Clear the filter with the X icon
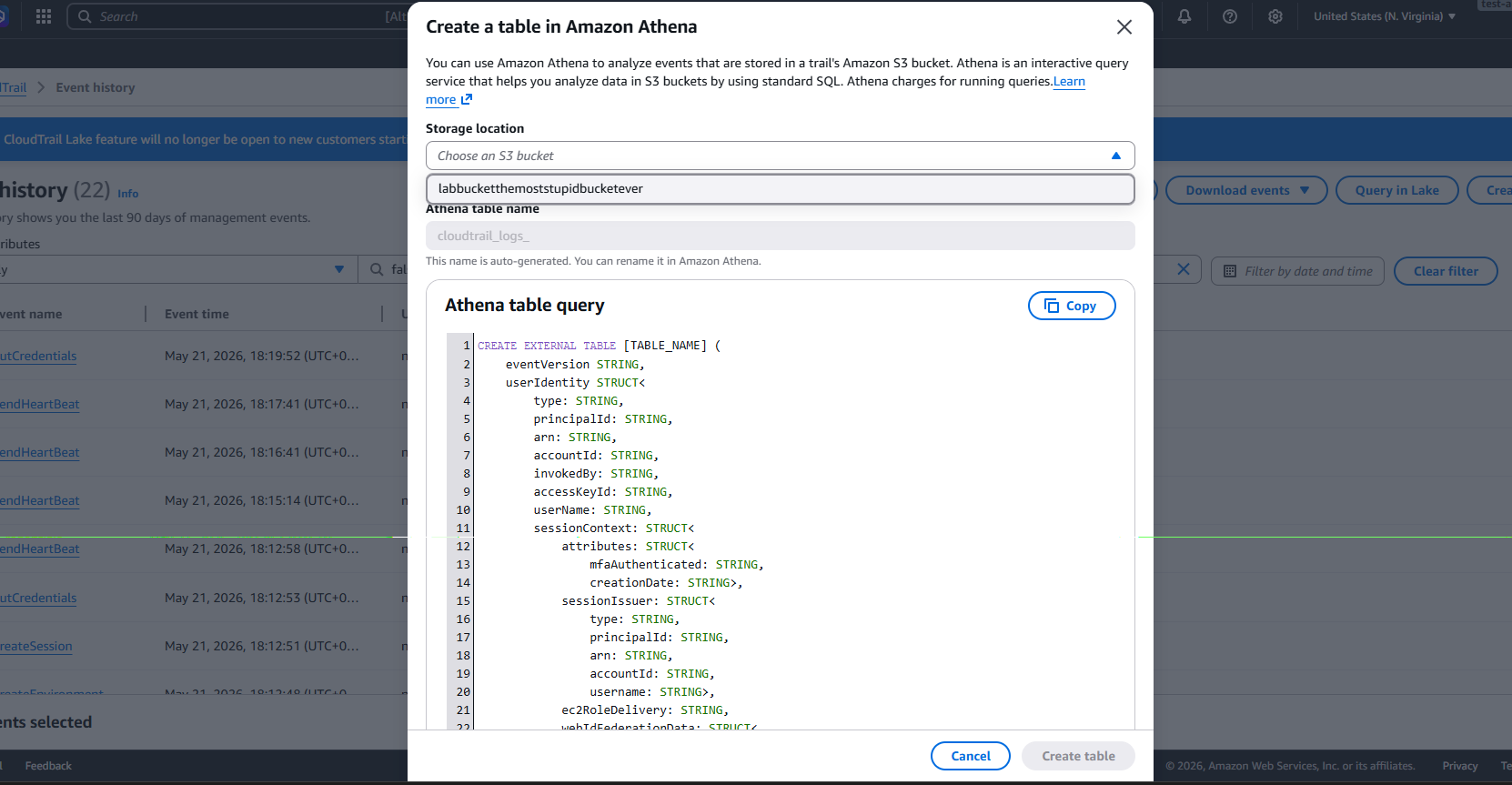 [x=1184, y=269]
